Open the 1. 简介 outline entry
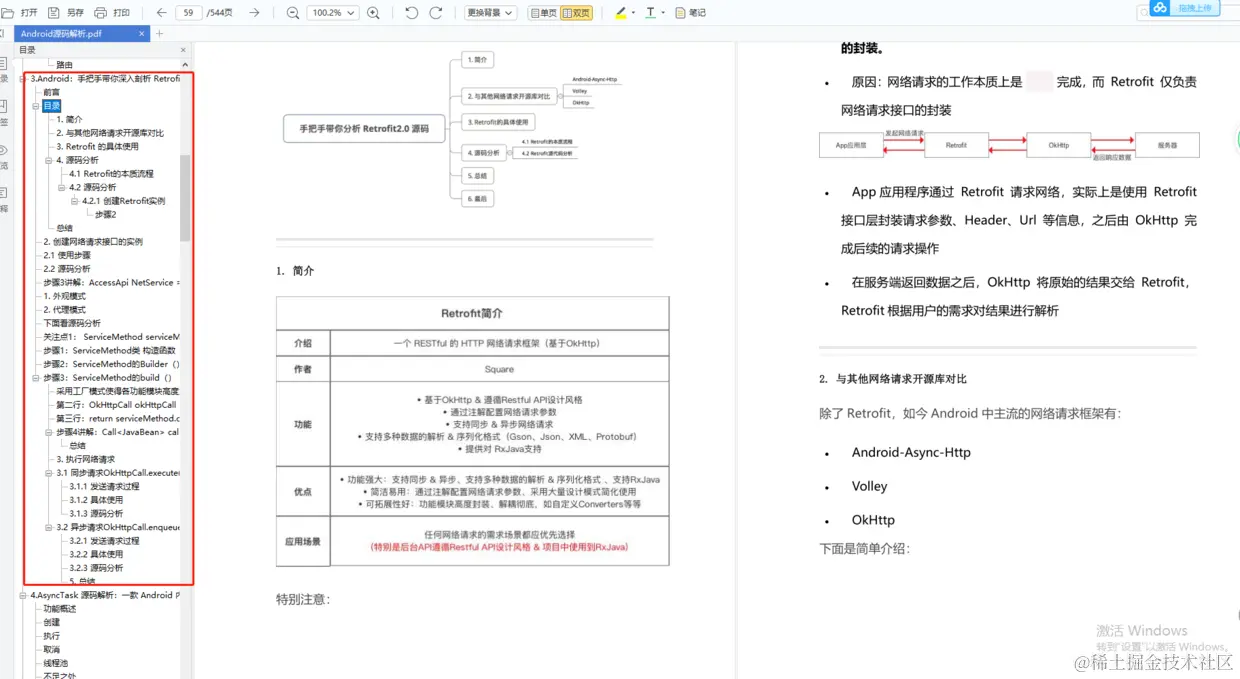Viewport: 1240px width, 679px height. click(x=70, y=119)
